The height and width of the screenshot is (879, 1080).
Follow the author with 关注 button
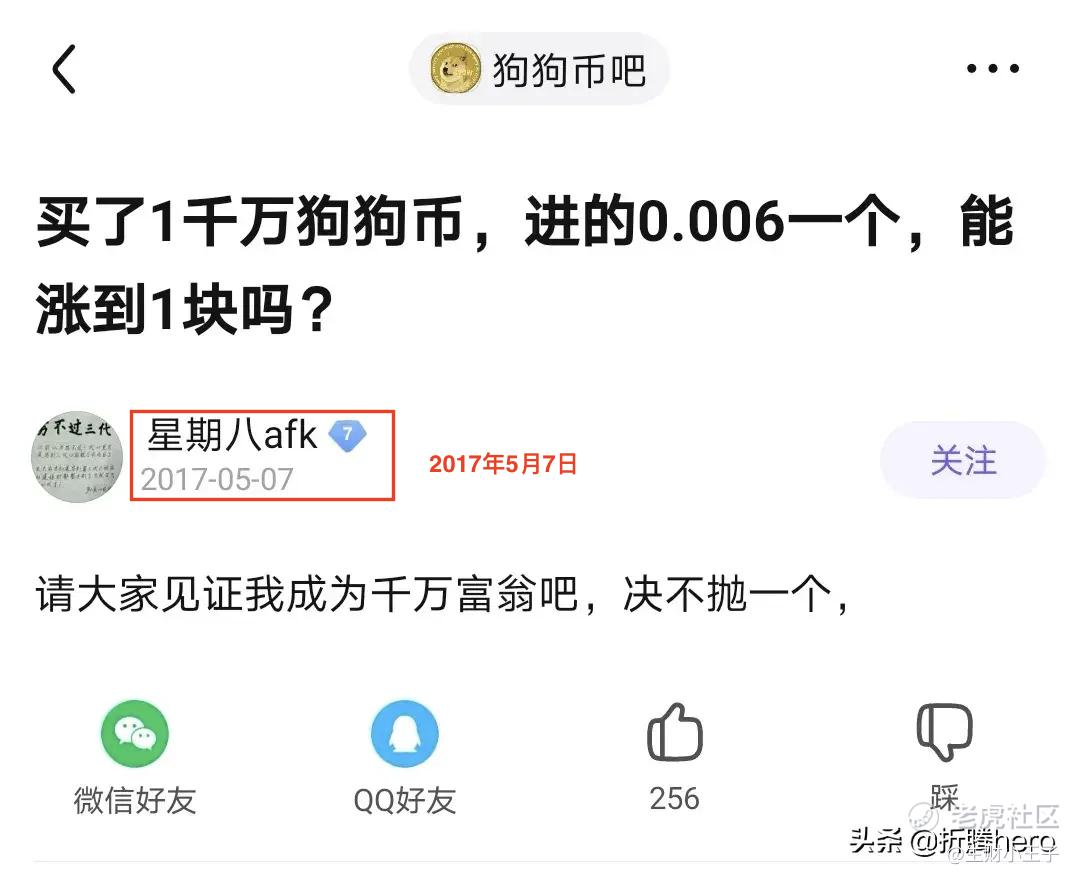[963, 460]
